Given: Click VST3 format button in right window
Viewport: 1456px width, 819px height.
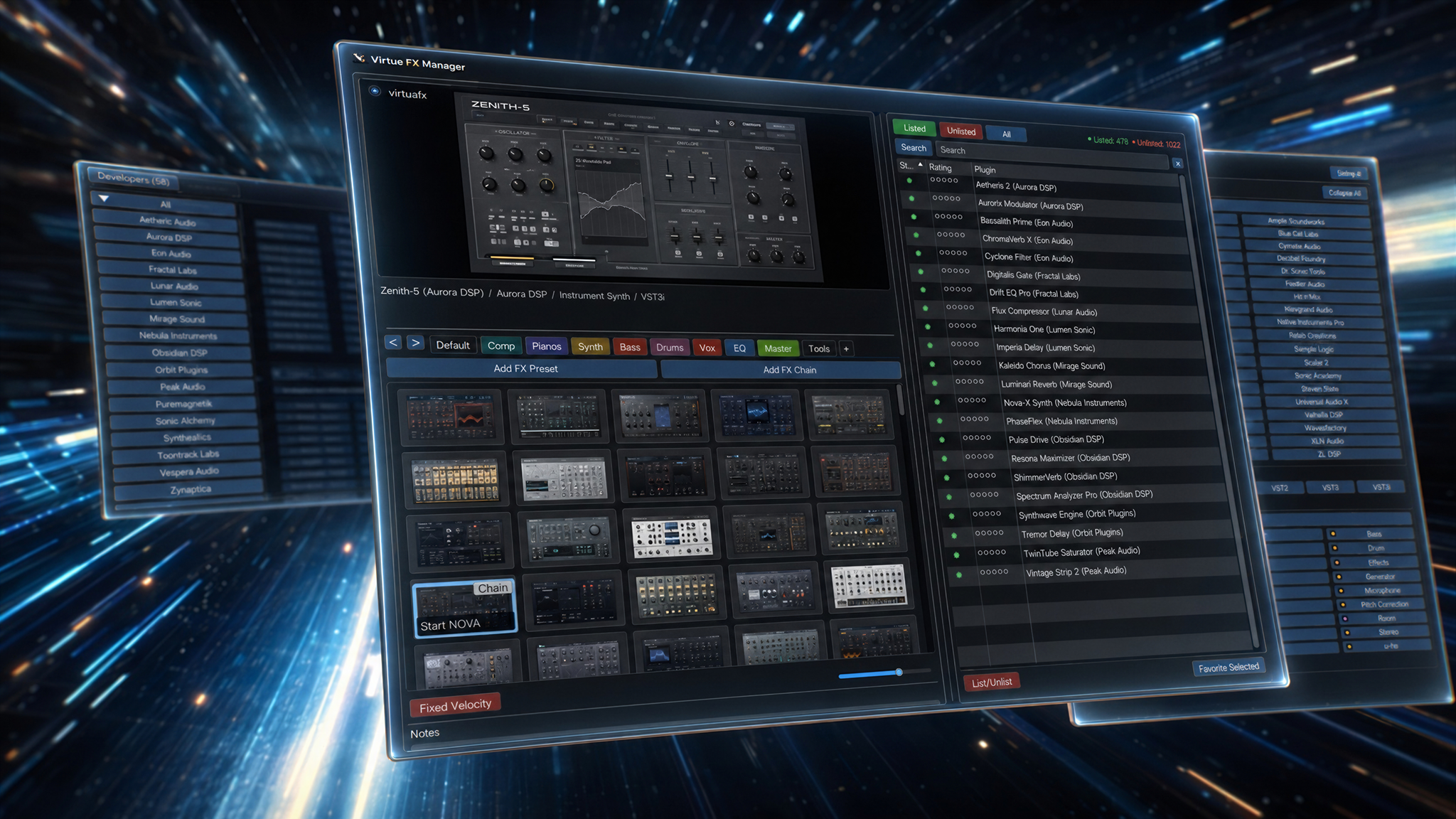Looking at the screenshot, I should tap(1329, 488).
